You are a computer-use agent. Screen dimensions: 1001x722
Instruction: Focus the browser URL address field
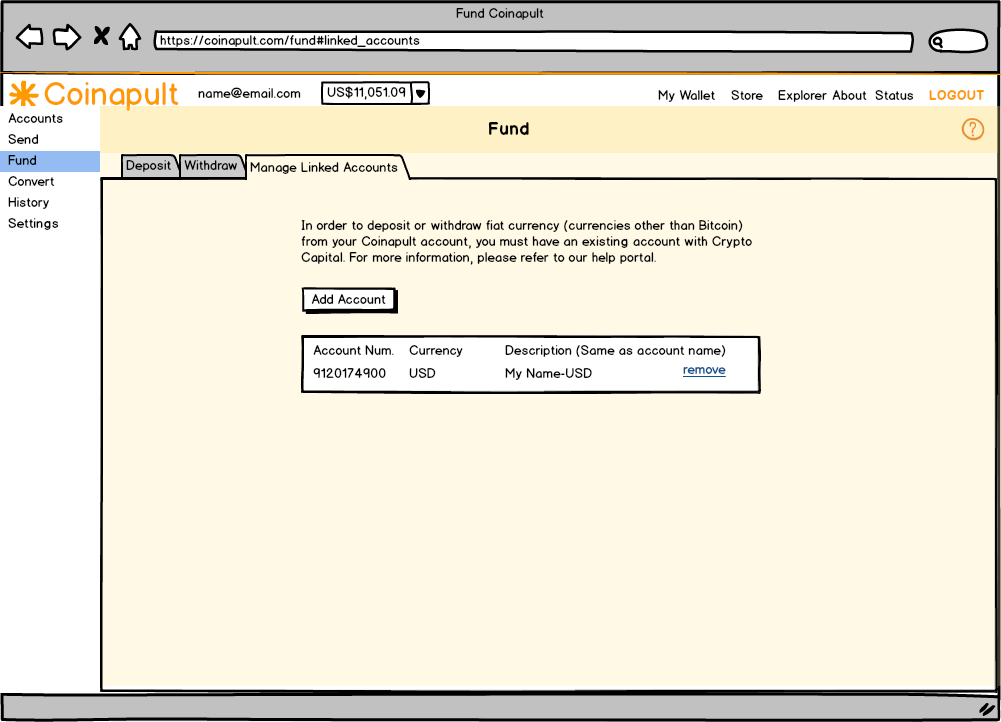[532, 42]
